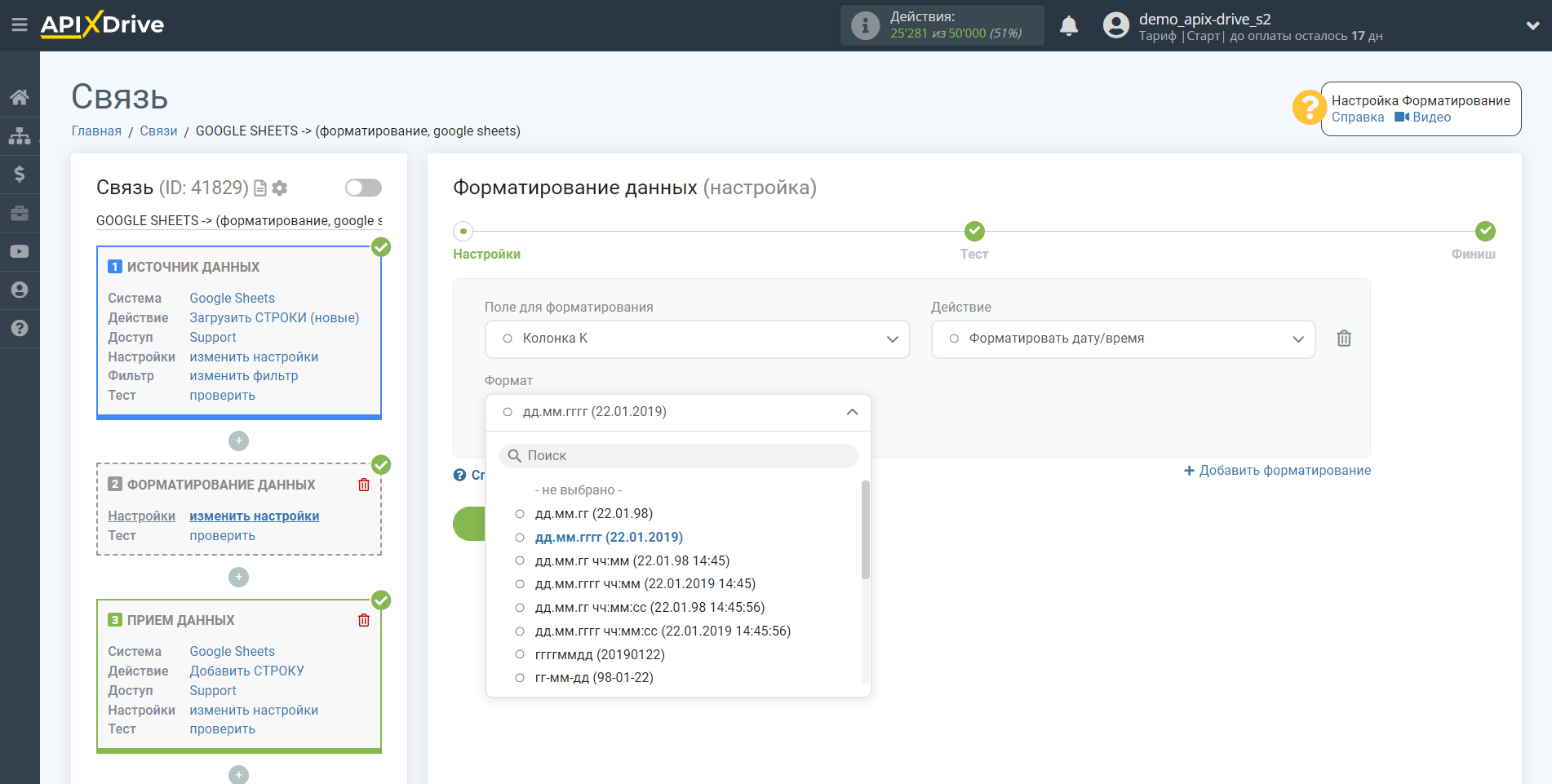Open Главная breadcrumb link
This screenshot has height=784, width=1552.
click(96, 131)
